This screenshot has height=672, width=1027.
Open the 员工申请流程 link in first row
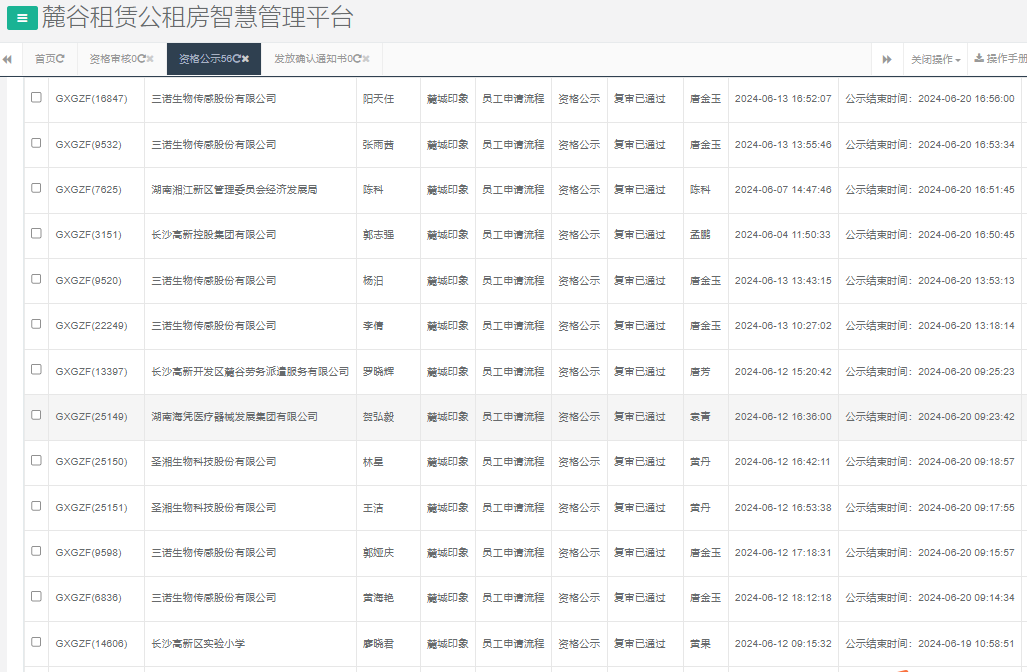pyautogui.click(x=513, y=98)
